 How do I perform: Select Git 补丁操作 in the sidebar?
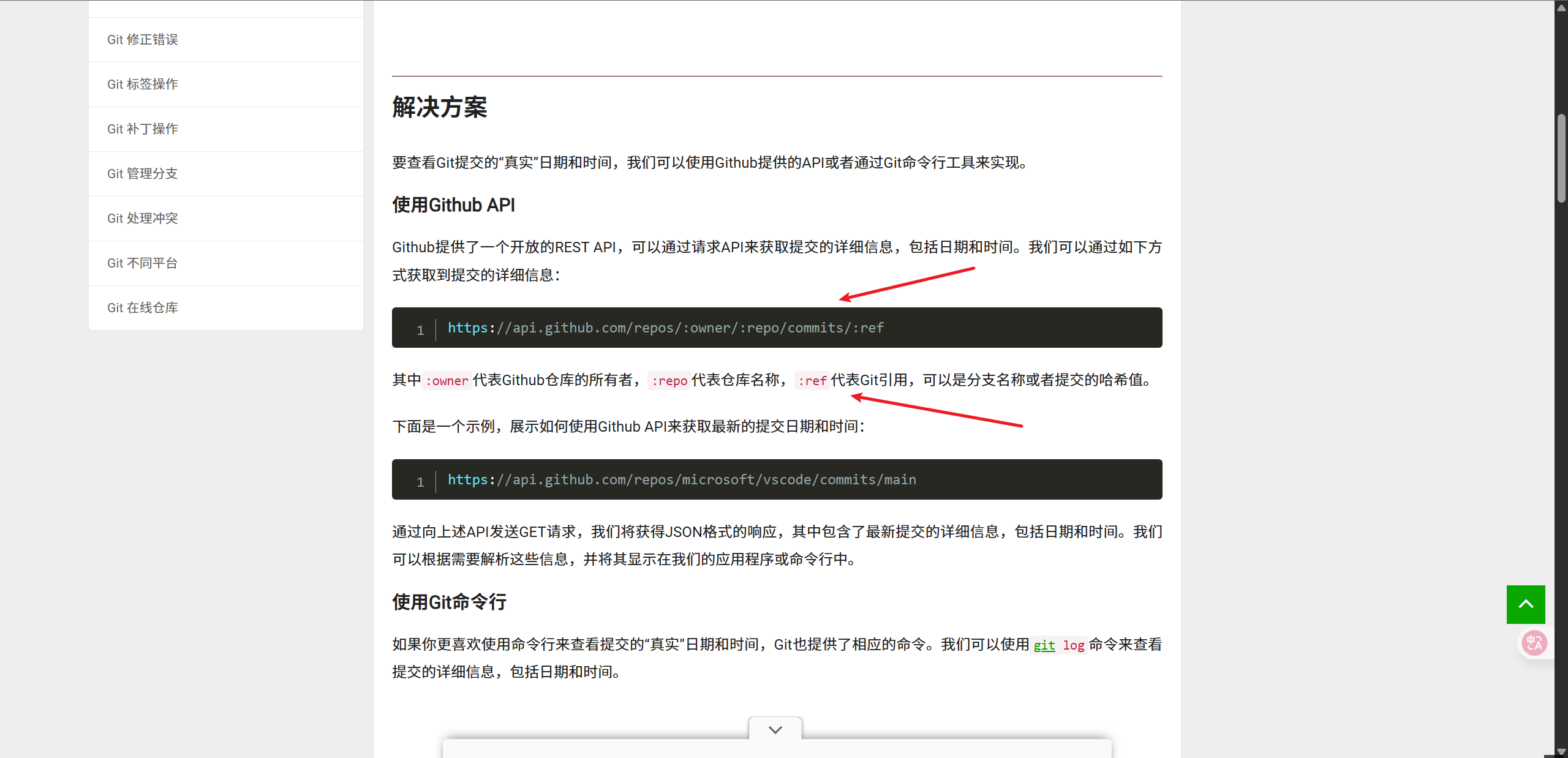click(142, 129)
